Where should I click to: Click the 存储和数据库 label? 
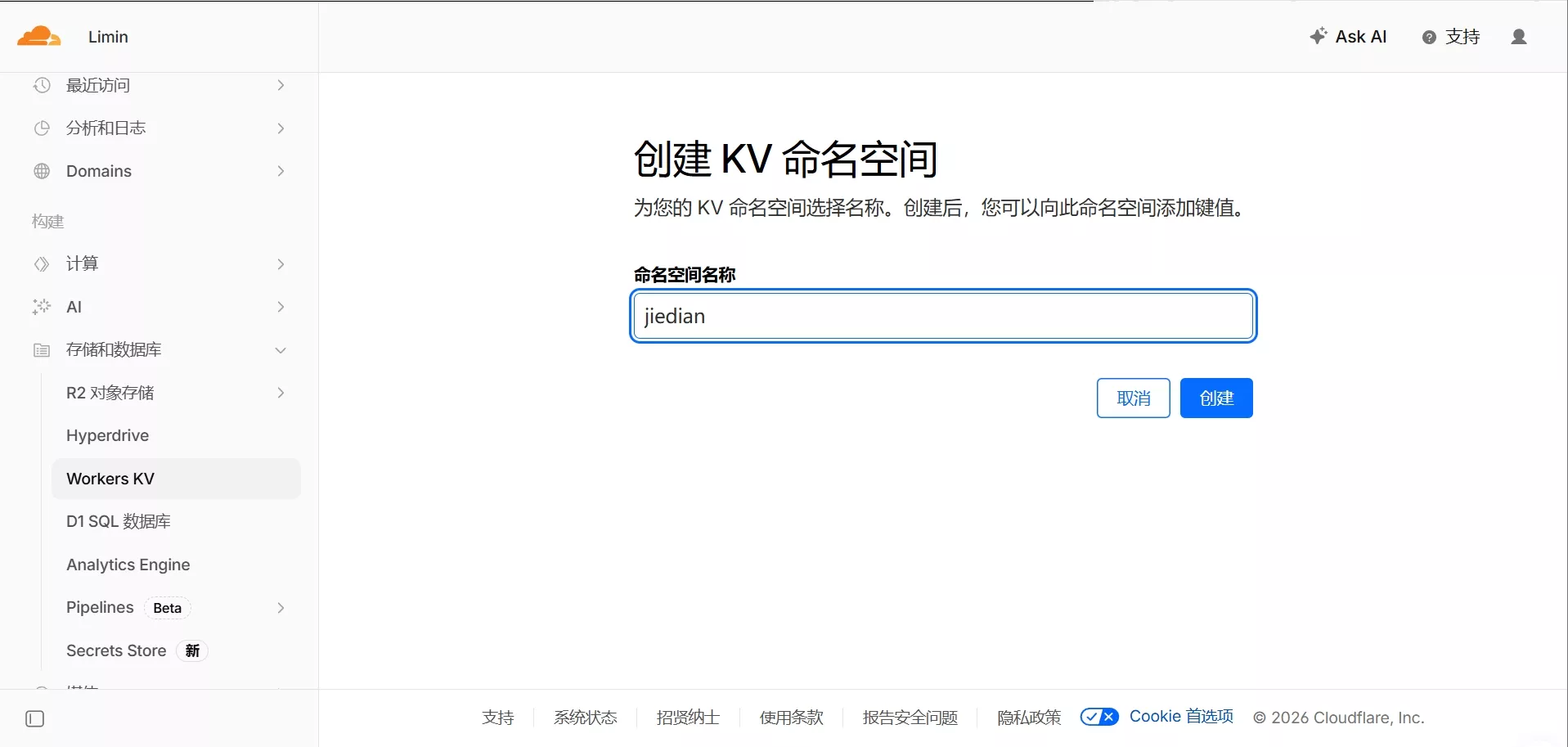(x=114, y=350)
